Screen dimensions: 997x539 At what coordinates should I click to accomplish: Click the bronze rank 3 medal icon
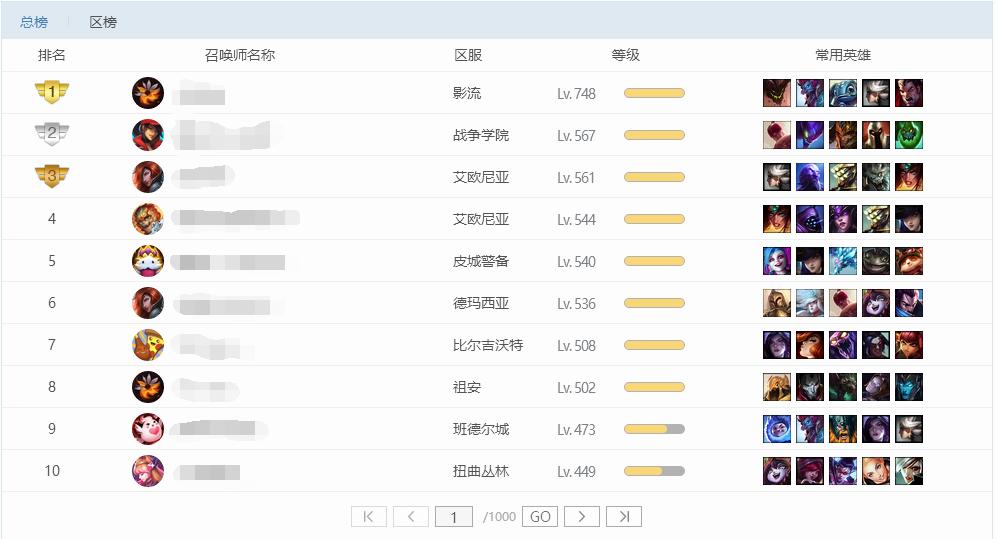pyautogui.click(x=52, y=177)
